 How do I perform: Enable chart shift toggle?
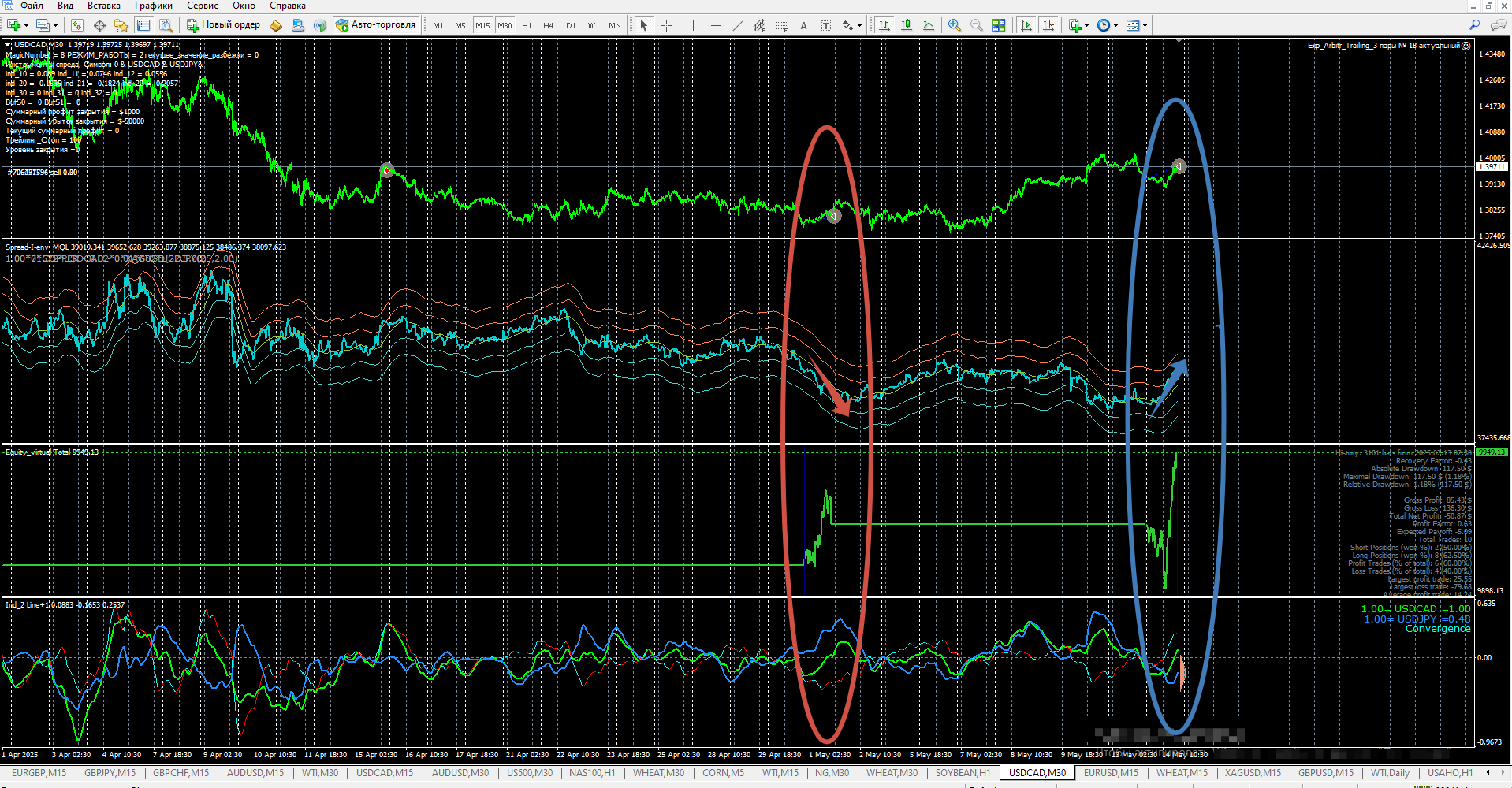point(1048,25)
